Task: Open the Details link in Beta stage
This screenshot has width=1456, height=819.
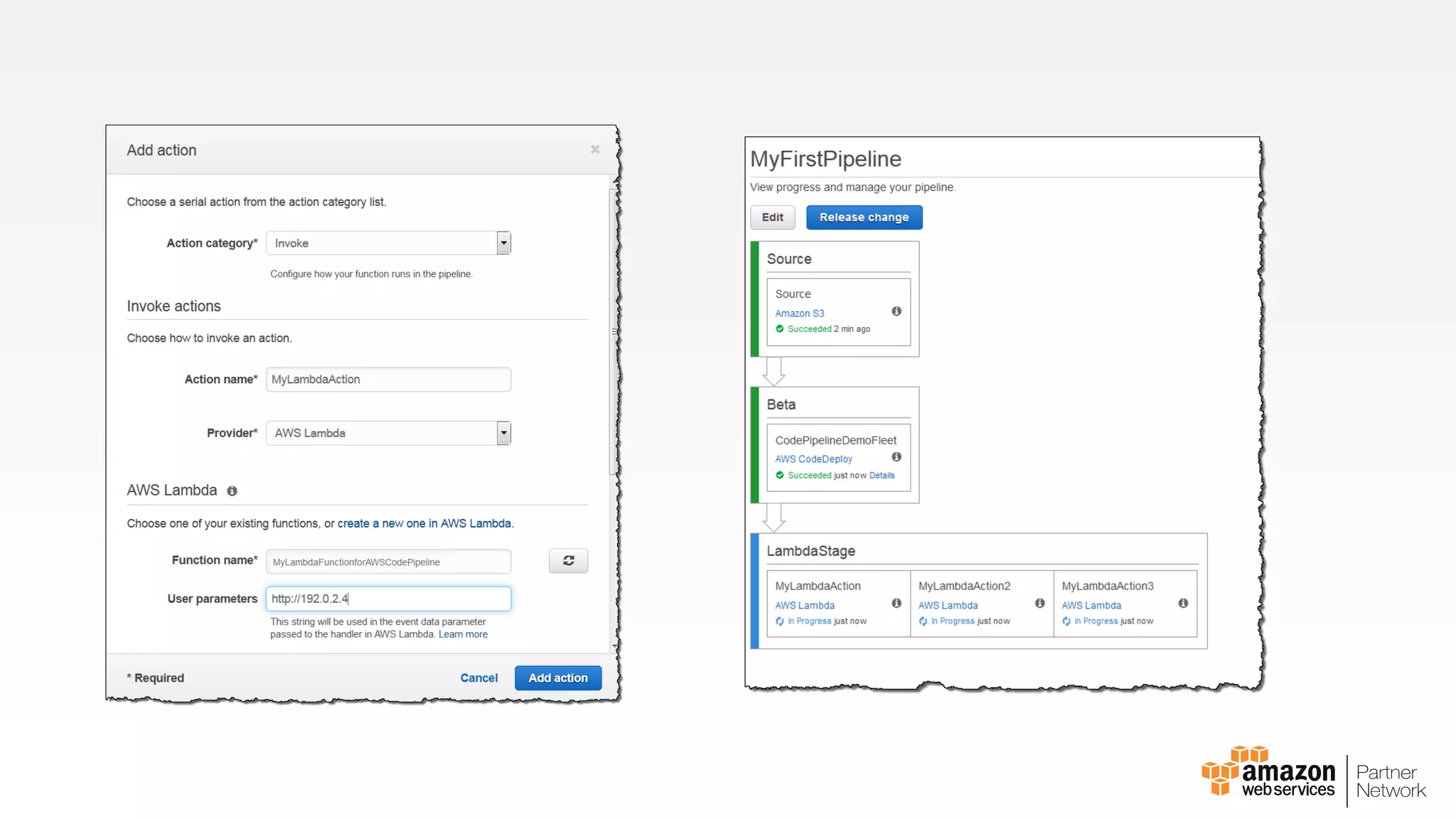Action: 882,476
